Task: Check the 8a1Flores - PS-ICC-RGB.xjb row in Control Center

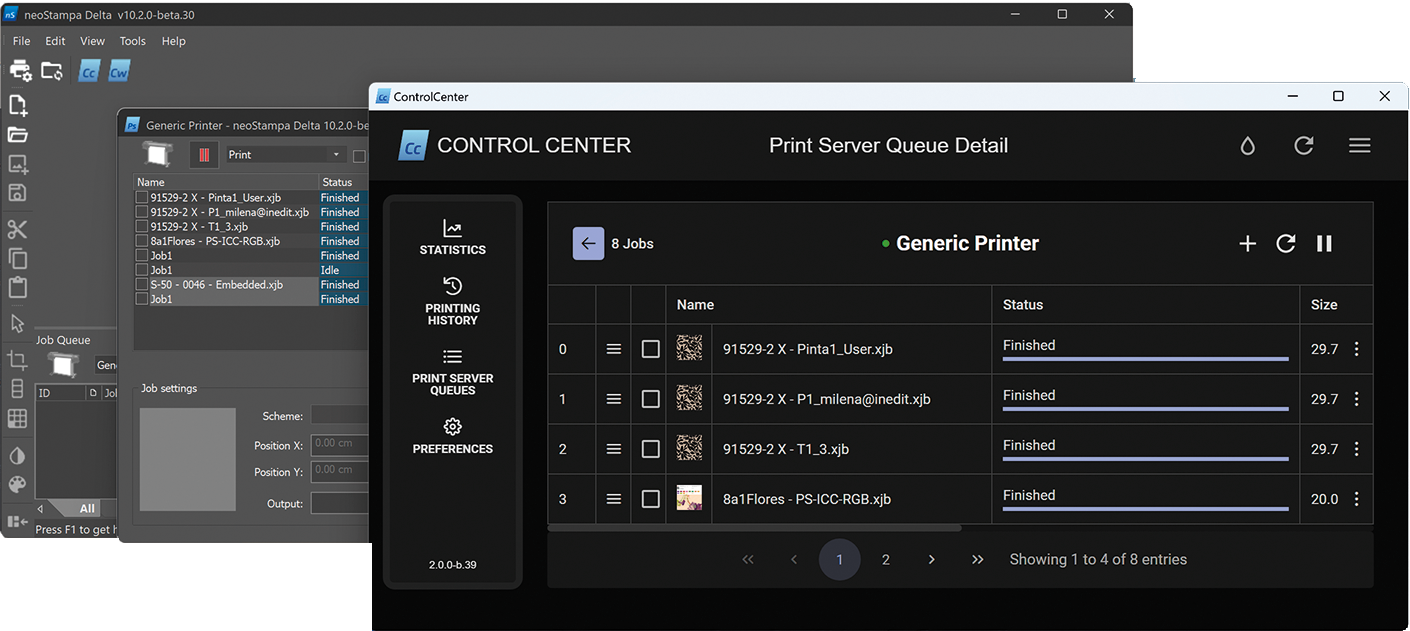Action: click(650, 499)
